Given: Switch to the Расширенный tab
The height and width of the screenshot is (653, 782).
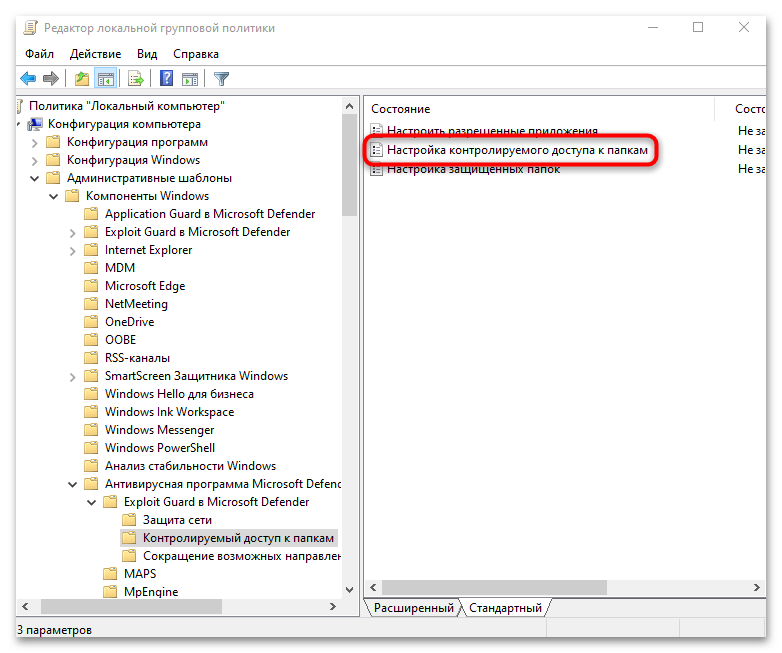Looking at the screenshot, I should click(x=413, y=608).
